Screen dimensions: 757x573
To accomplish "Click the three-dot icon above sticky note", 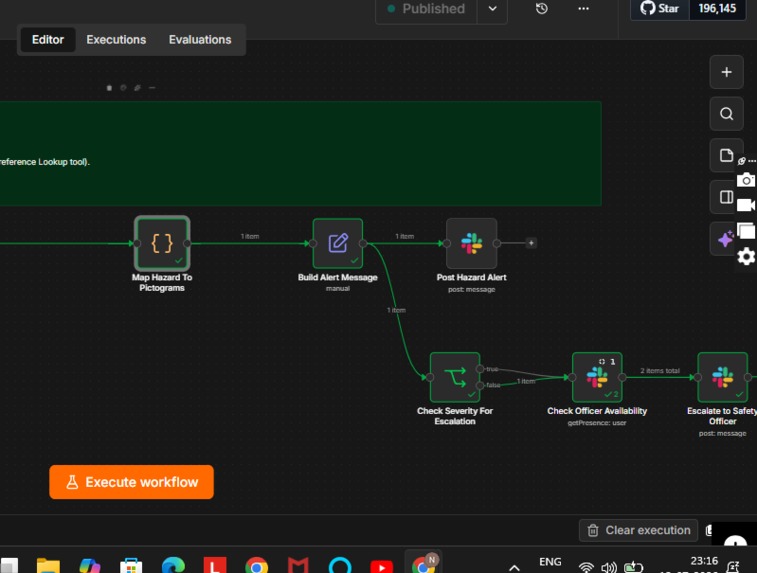I will tap(152, 88).
